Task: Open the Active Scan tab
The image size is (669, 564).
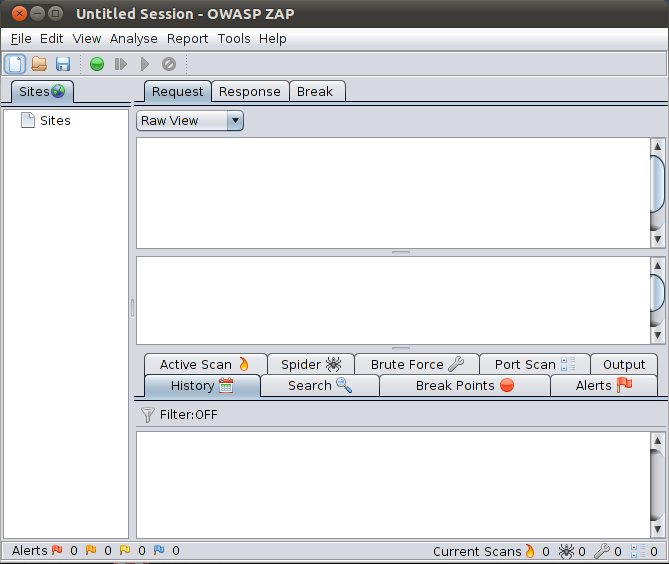Action: pyautogui.click(x=206, y=364)
